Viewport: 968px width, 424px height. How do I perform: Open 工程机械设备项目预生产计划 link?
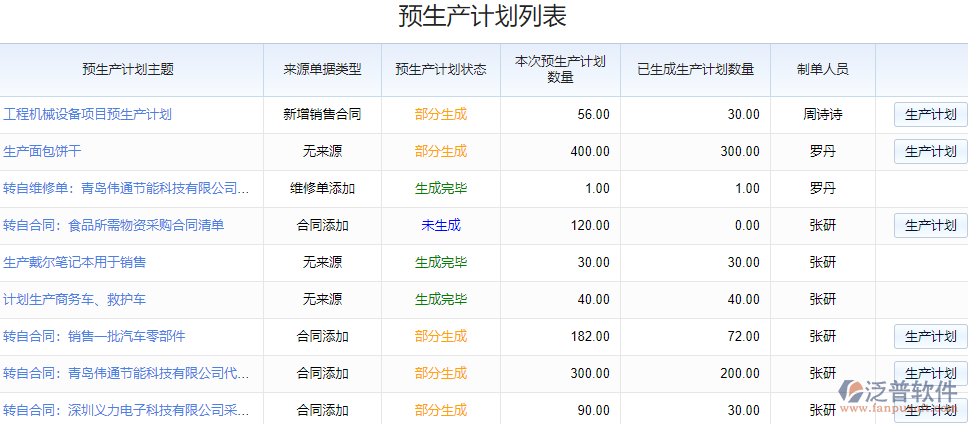click(87, 114)
